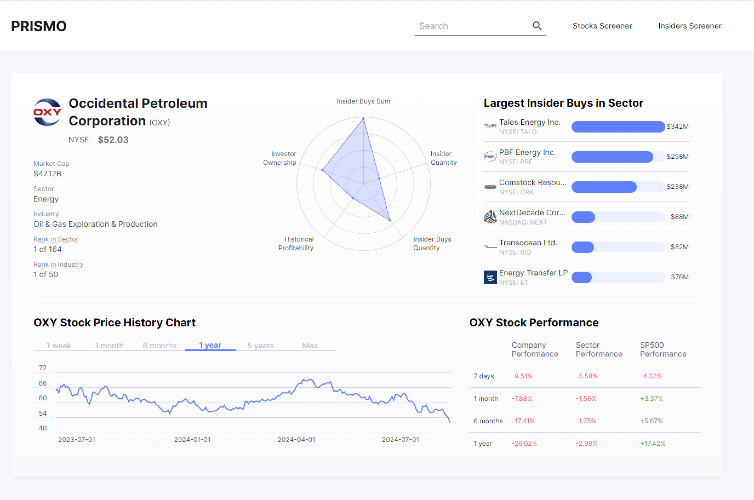Image resolution: width=754 pixels, height=500 pixels.
Task: Select the 5 years chart tab
Action: [x=261, y=345]
